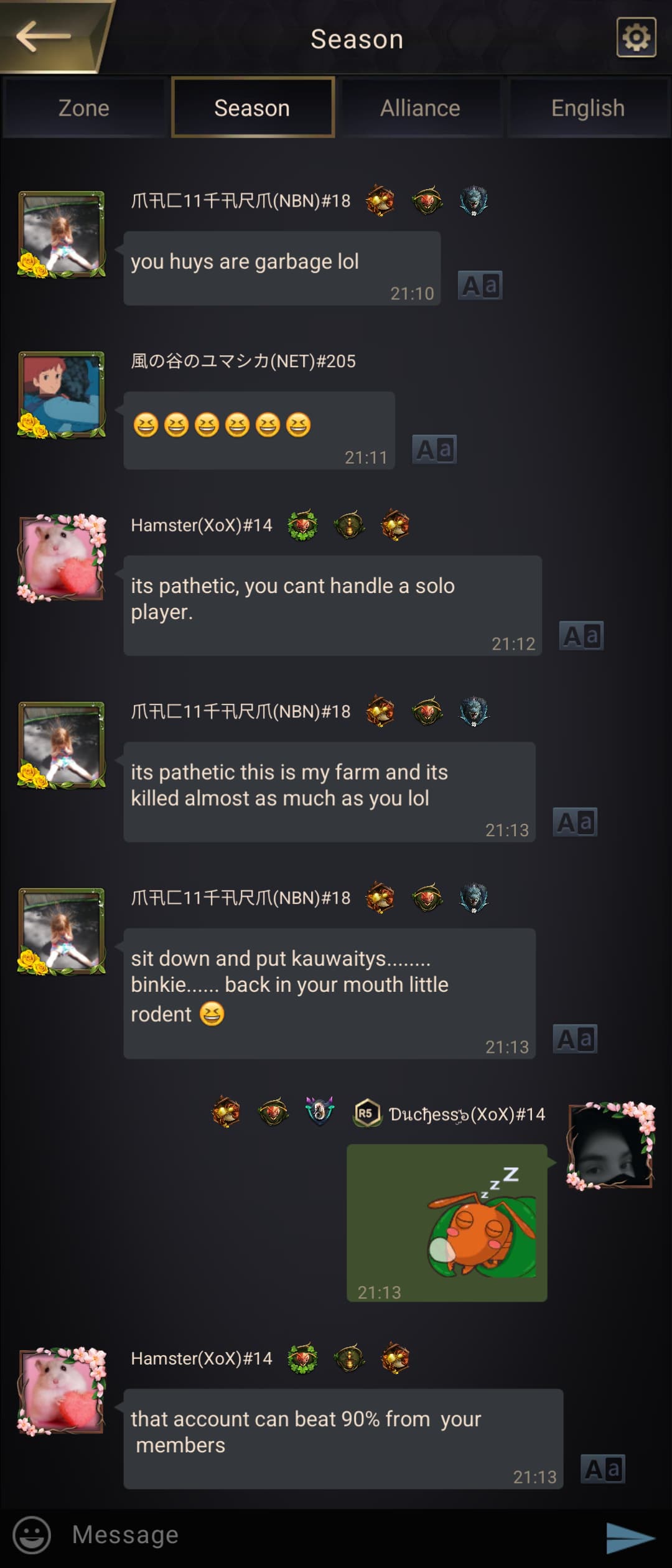This screenshot has height=1568, width=672.
Task: Open chat settings gear icon
Action: click(636, 37)
